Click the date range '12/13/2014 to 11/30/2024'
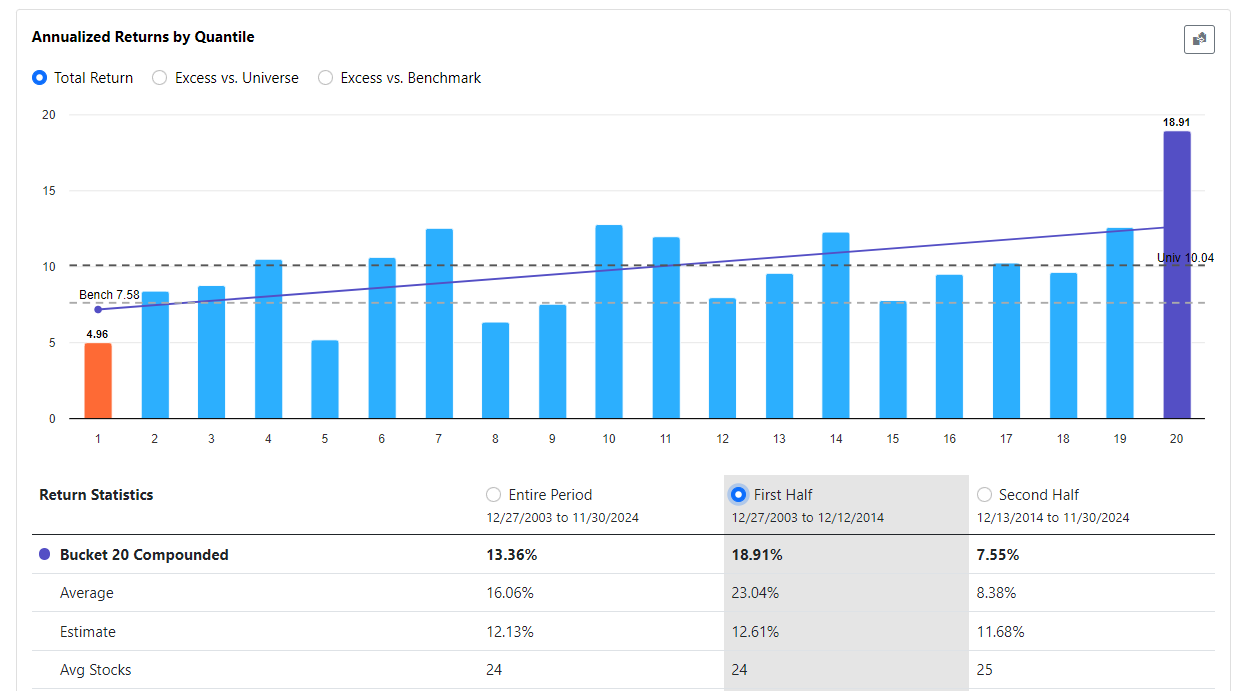Image resolution: width=1243 pixels, height=691 pixels. click(1054, 518)
